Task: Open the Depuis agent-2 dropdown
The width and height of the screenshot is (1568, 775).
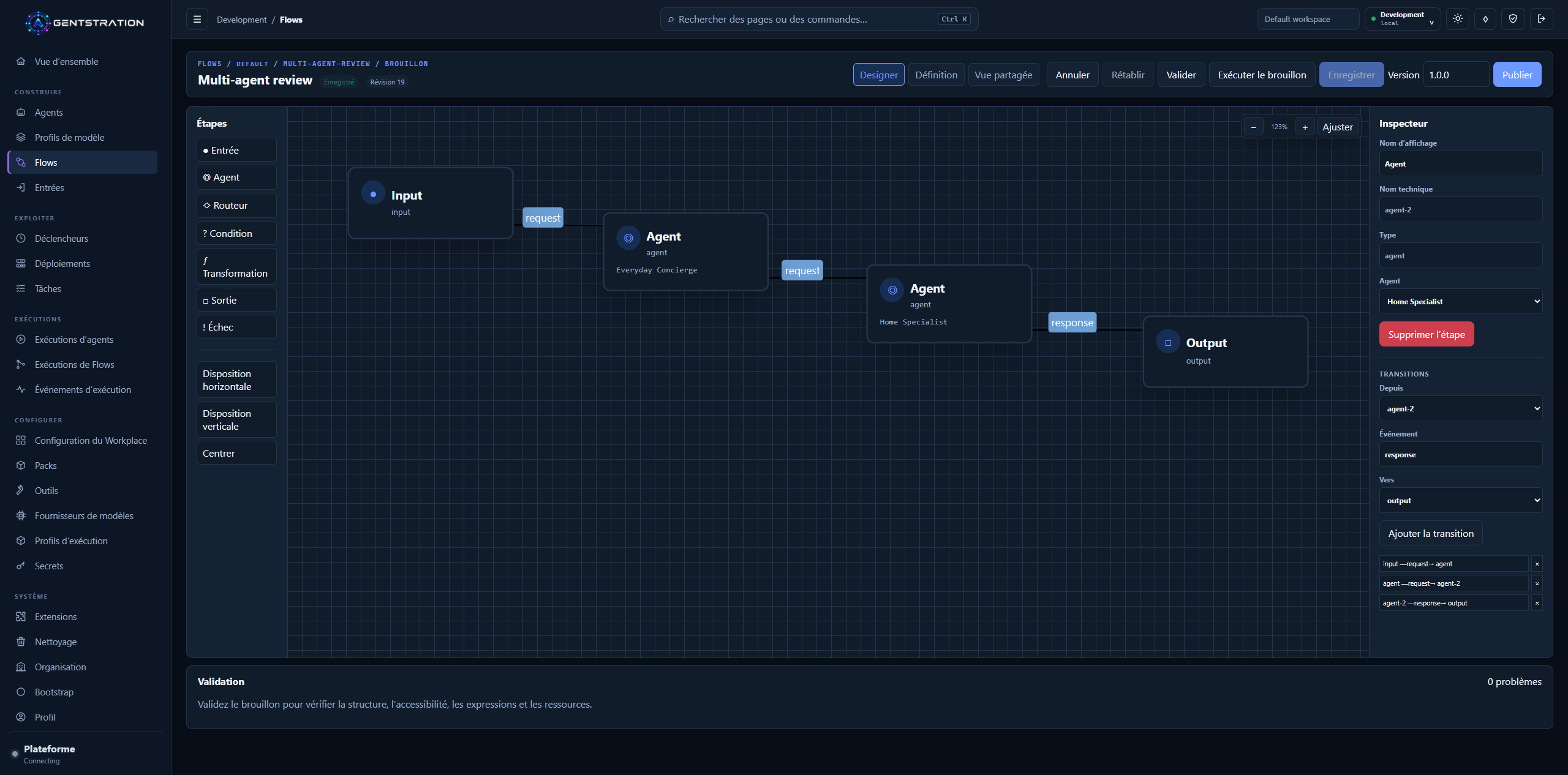Action: (x=1460, y=408)
